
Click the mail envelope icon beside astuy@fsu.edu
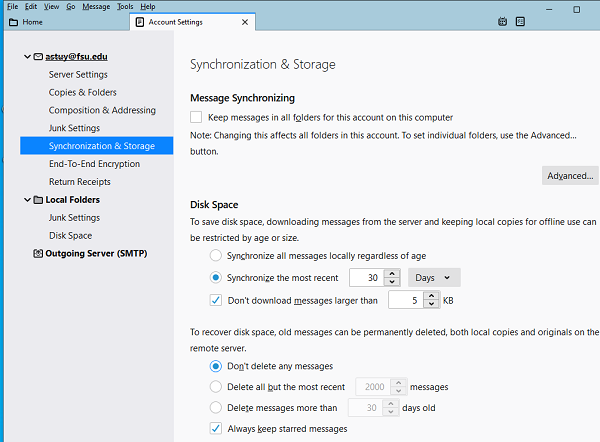[x=38, y=57]
